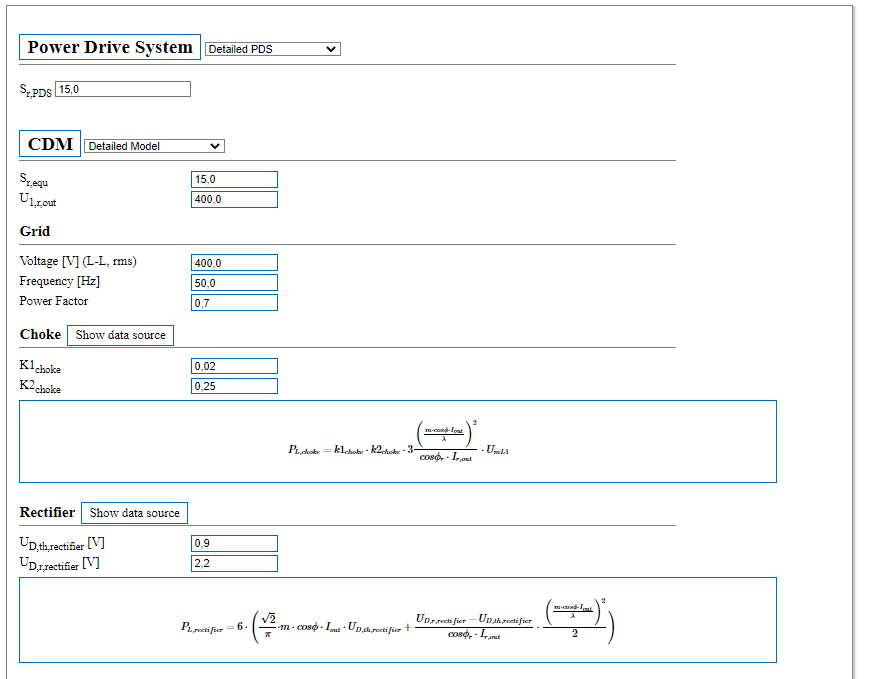Click the K1 choke input field
874x679 pixels.
pos(234,366)
